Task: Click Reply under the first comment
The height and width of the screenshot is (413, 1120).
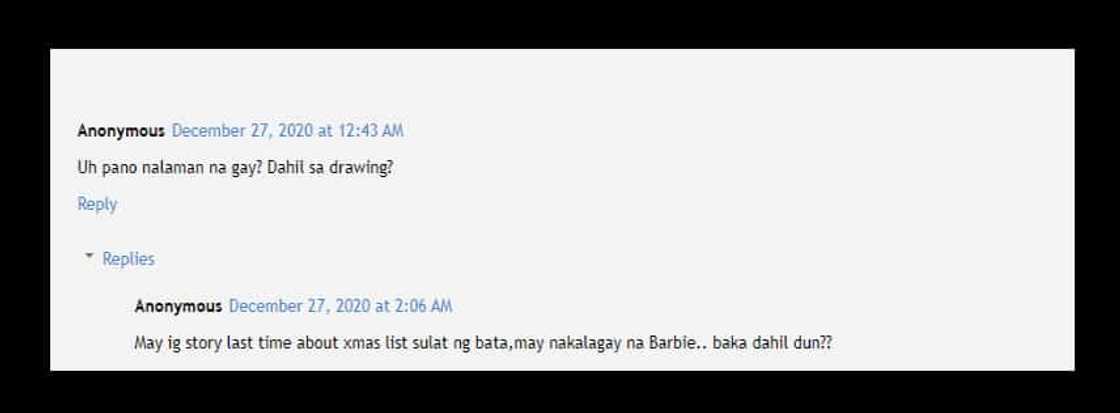Action: 97,204
